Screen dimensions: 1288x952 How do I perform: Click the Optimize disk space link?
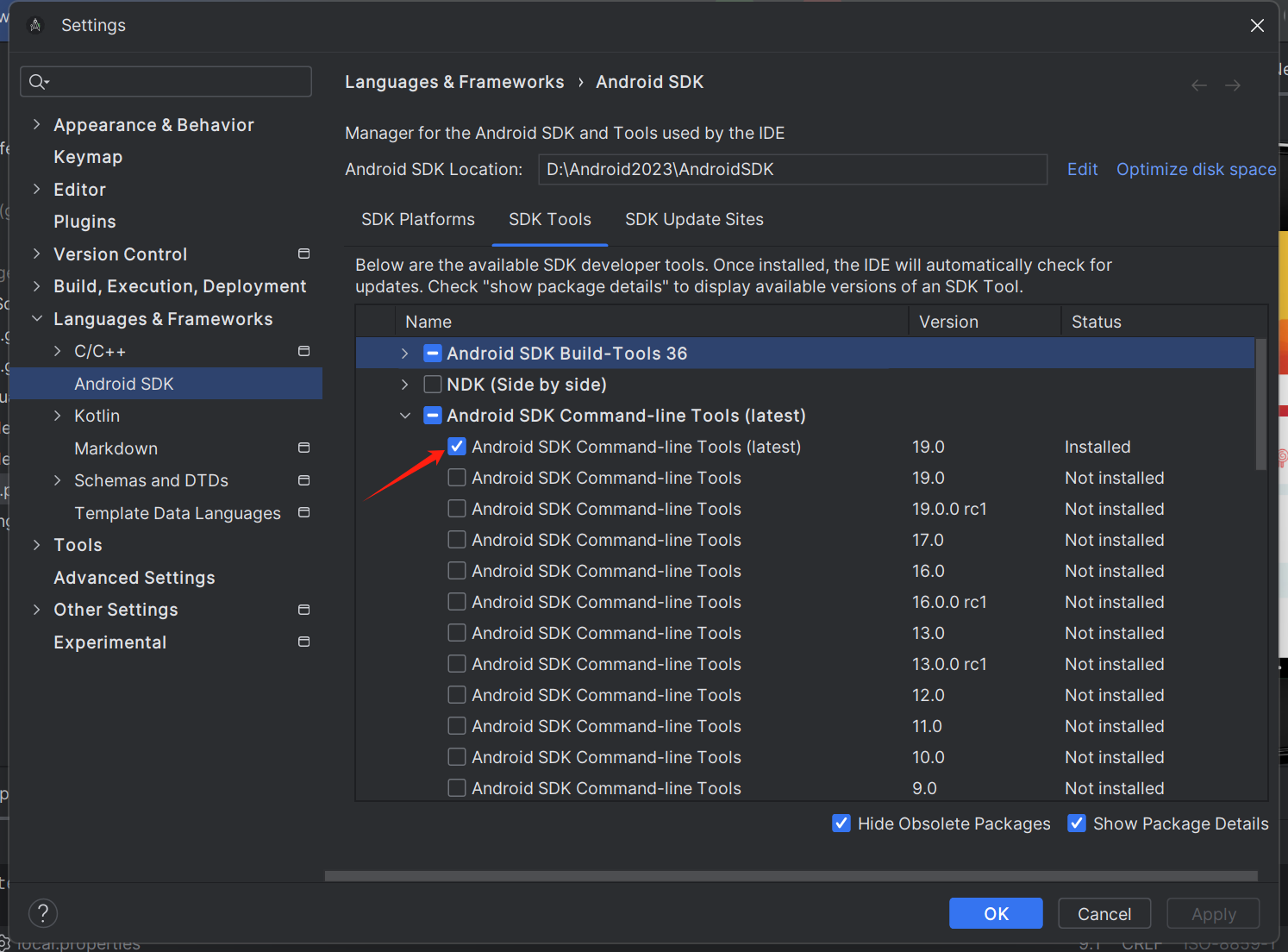click(x=1196, y=169)
